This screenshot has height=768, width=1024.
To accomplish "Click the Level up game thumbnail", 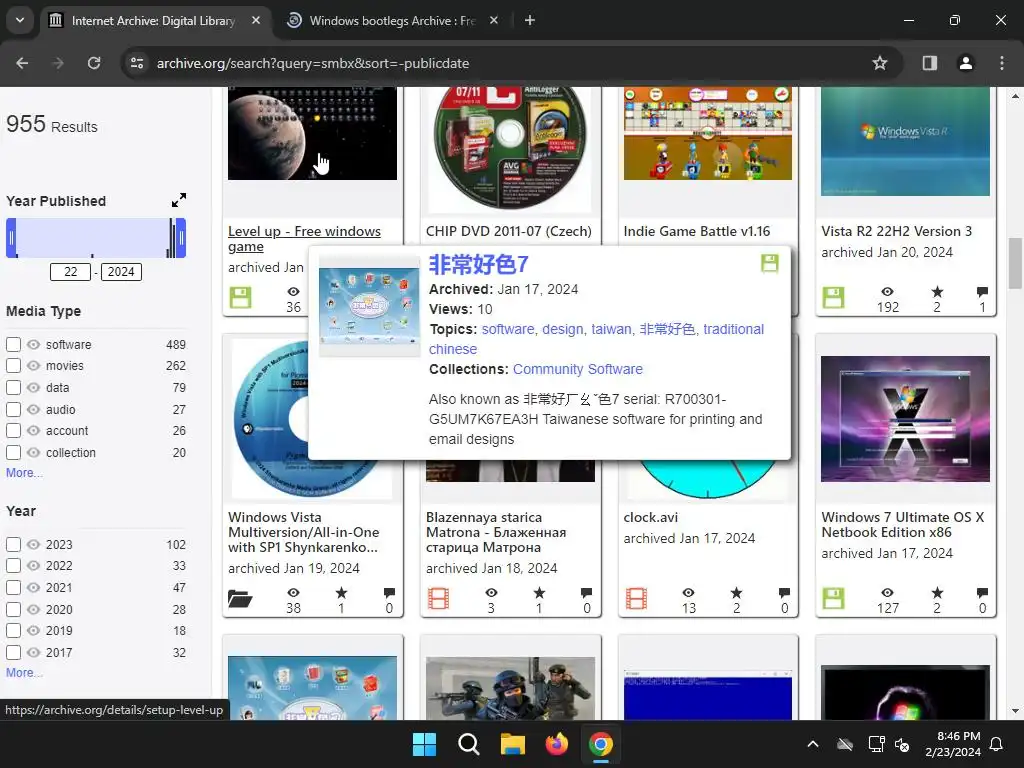I will [312, 133].
